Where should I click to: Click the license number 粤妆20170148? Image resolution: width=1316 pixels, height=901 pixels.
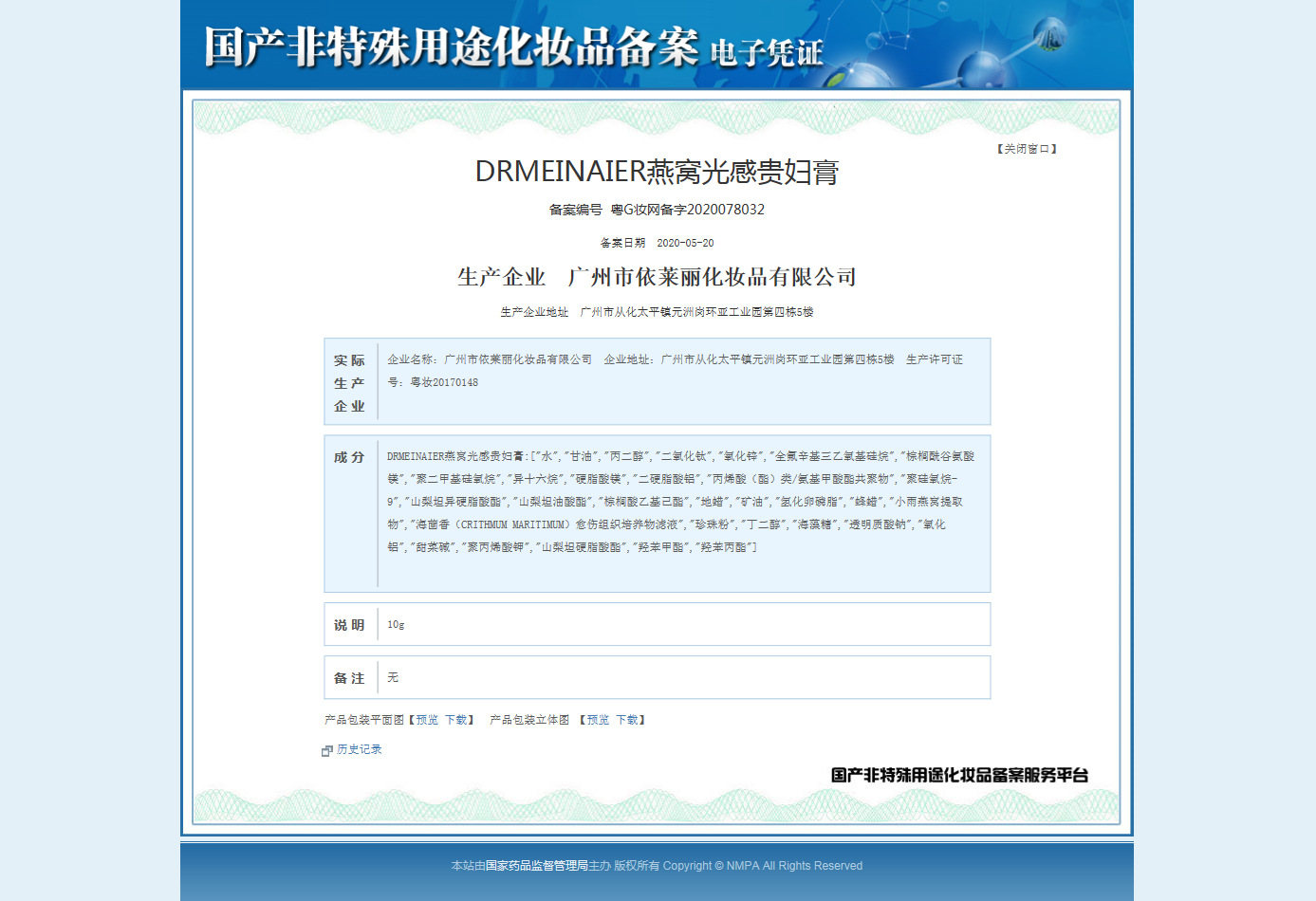(444, 382)
